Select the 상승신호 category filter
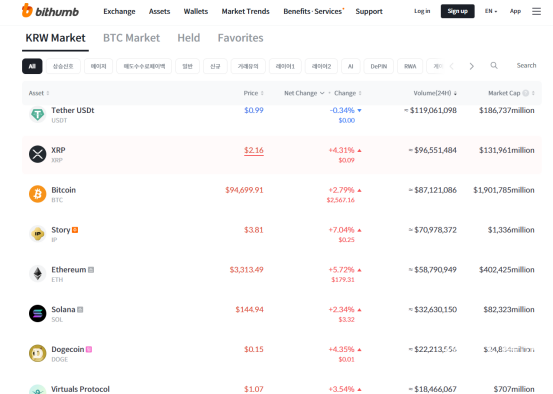553x394 pixels. click(x=63, y=66)
